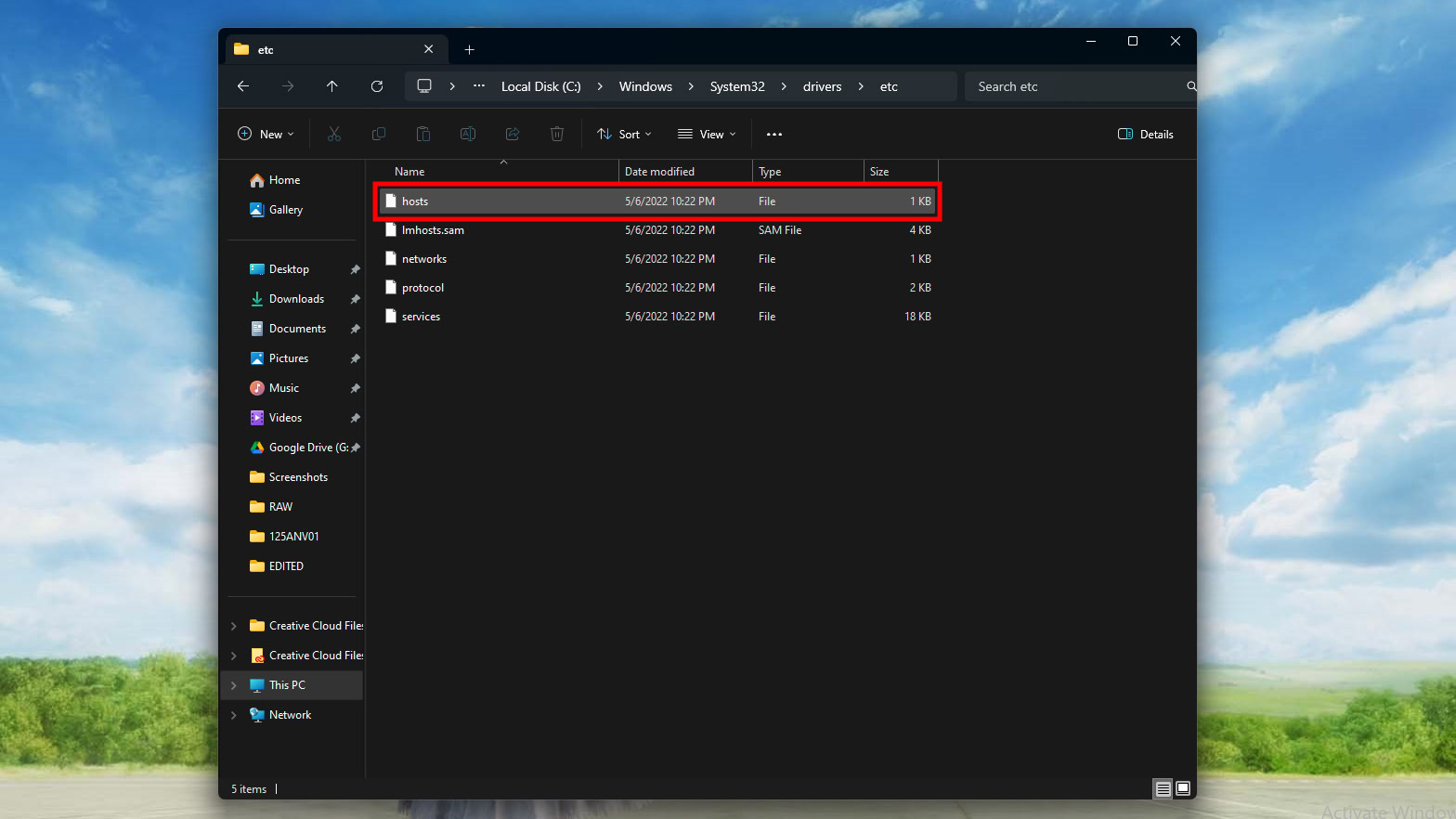Click the Cut scissors icon in toolbar
This screenshot has width=1456, height=819.
(x=334, y=134)
